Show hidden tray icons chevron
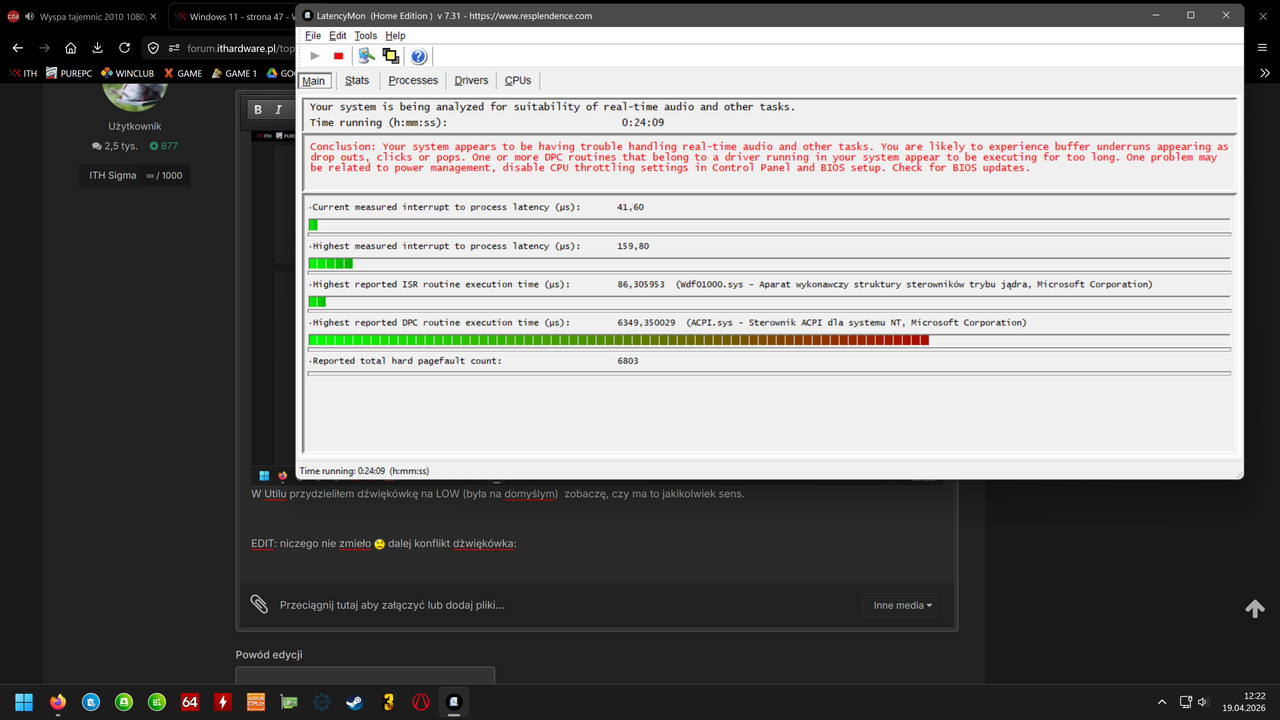1280x720 pixels. point(1161,702)
